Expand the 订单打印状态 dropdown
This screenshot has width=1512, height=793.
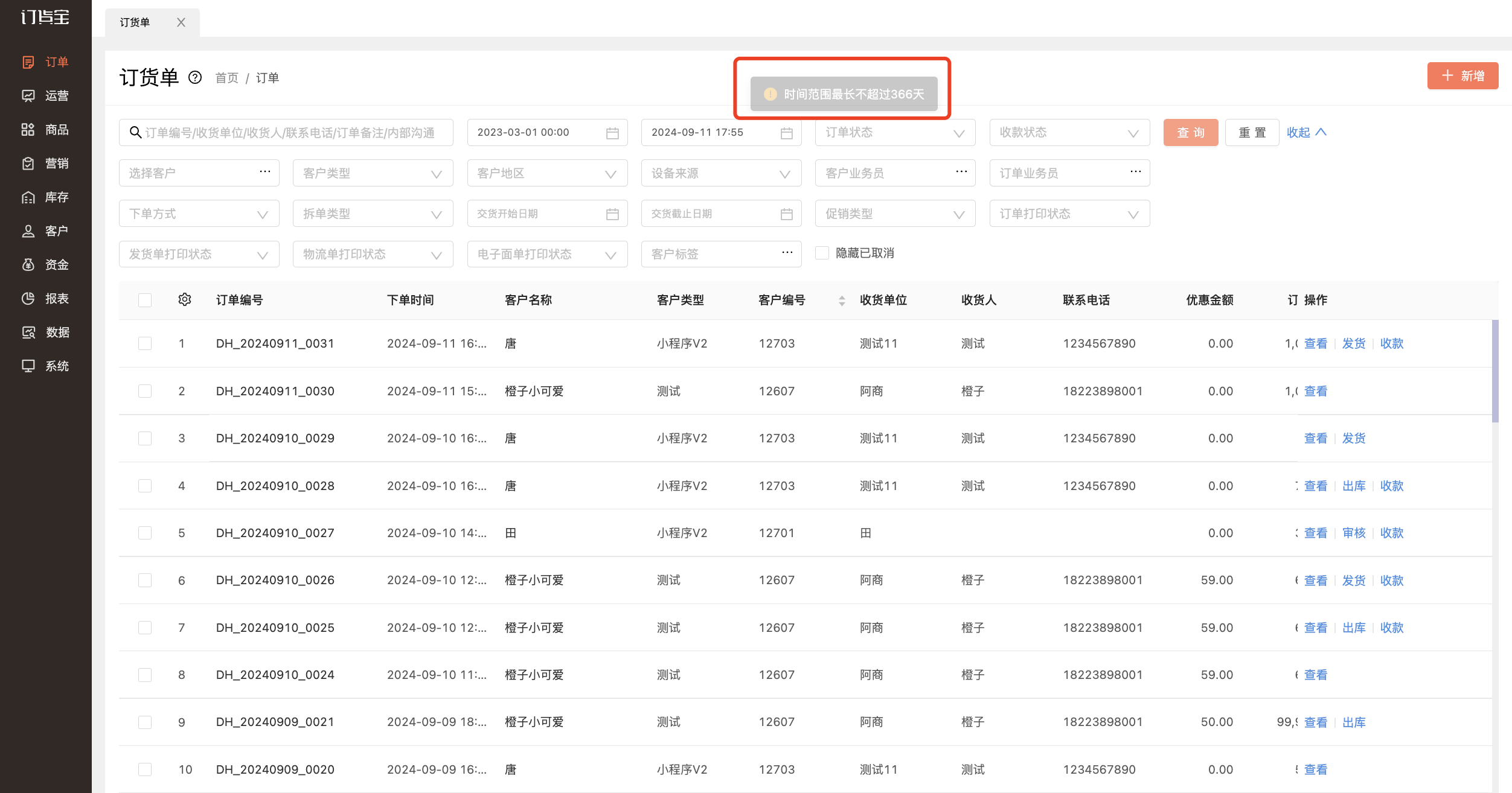pos(1069,214)
